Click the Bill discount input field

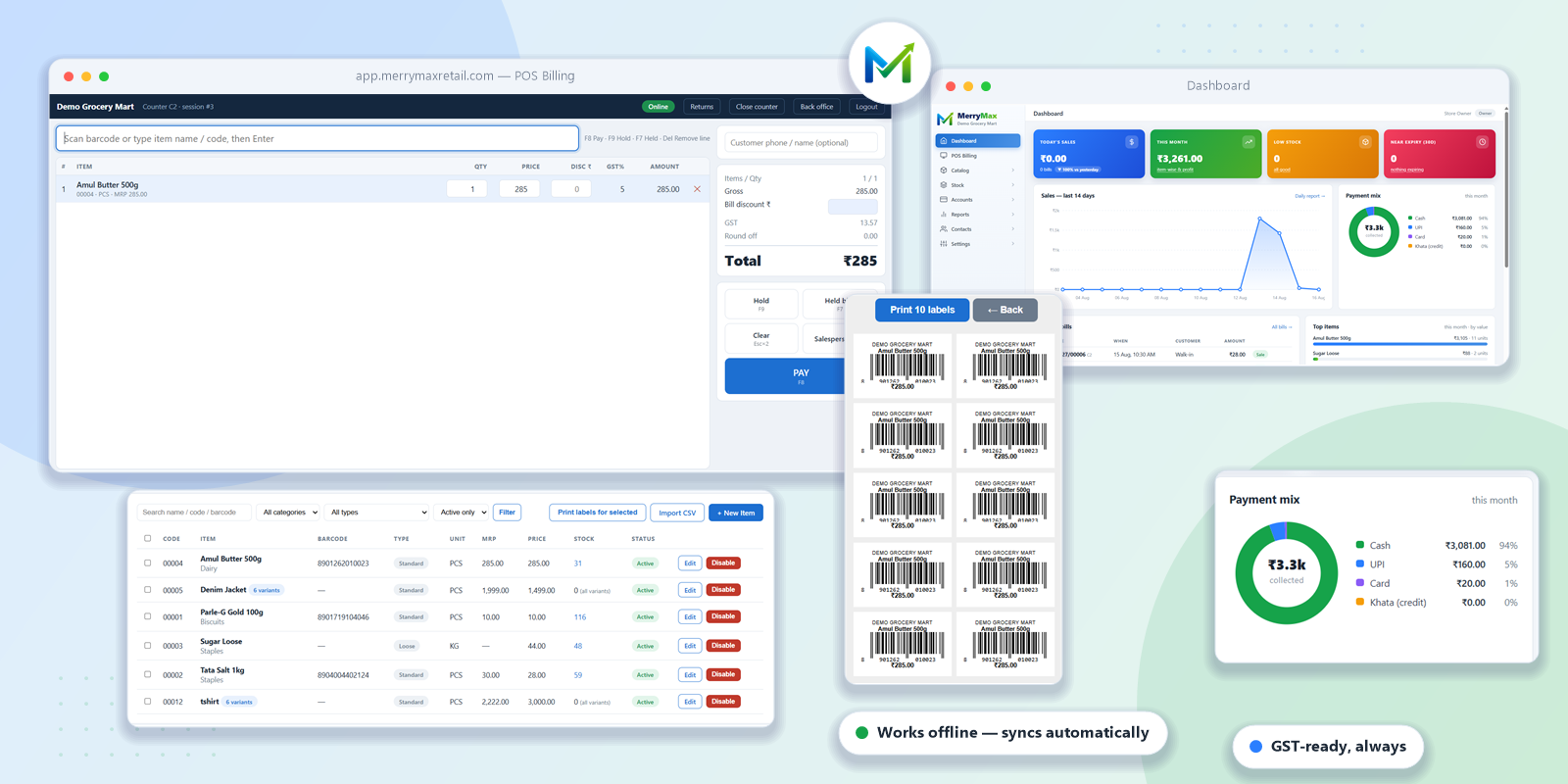(853, 206)
